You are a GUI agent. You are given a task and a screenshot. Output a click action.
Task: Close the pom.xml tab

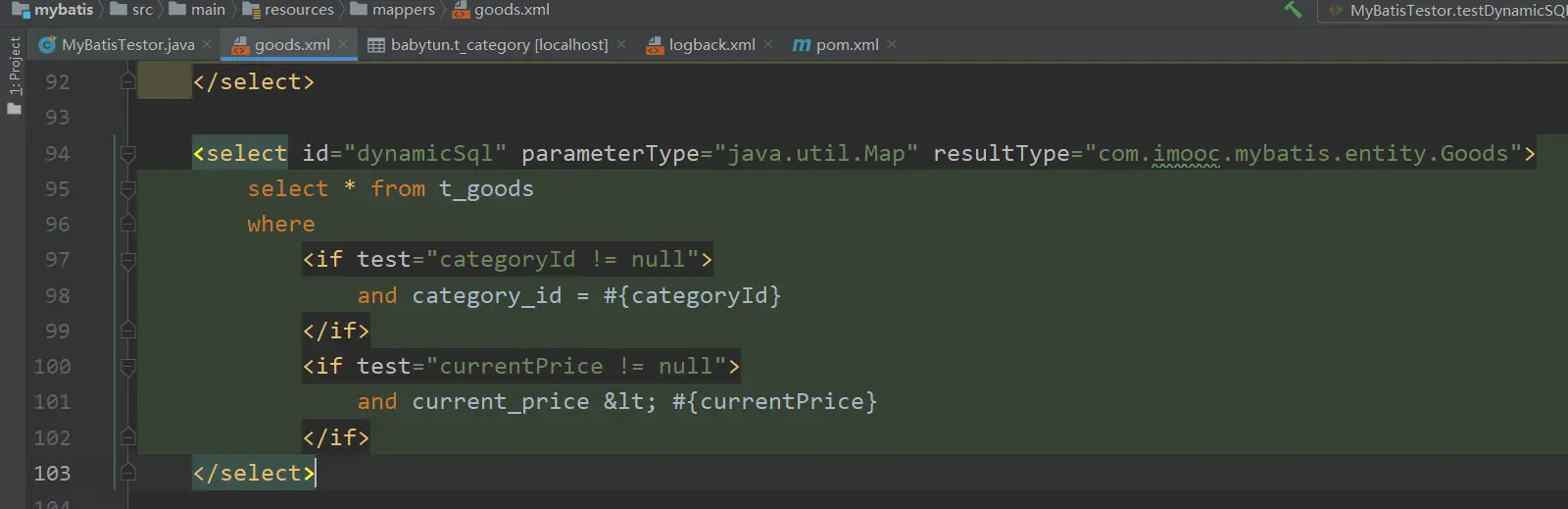(x=892, y=44)
